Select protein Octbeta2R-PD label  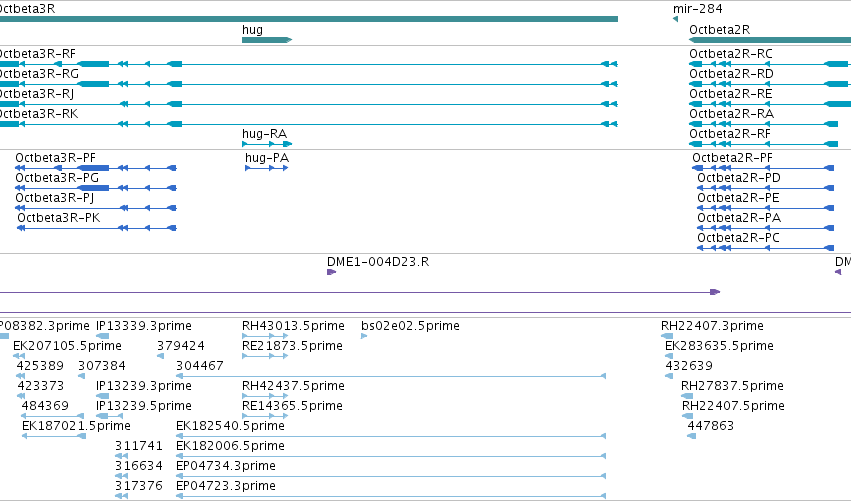739,178
